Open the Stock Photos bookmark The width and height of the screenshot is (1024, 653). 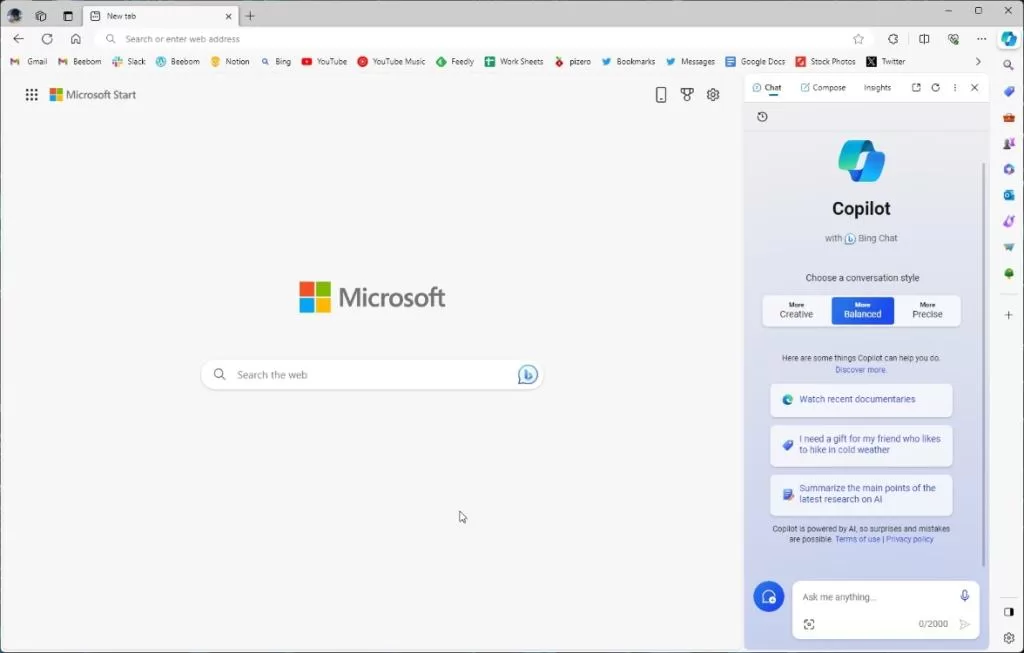coord(825,61)
